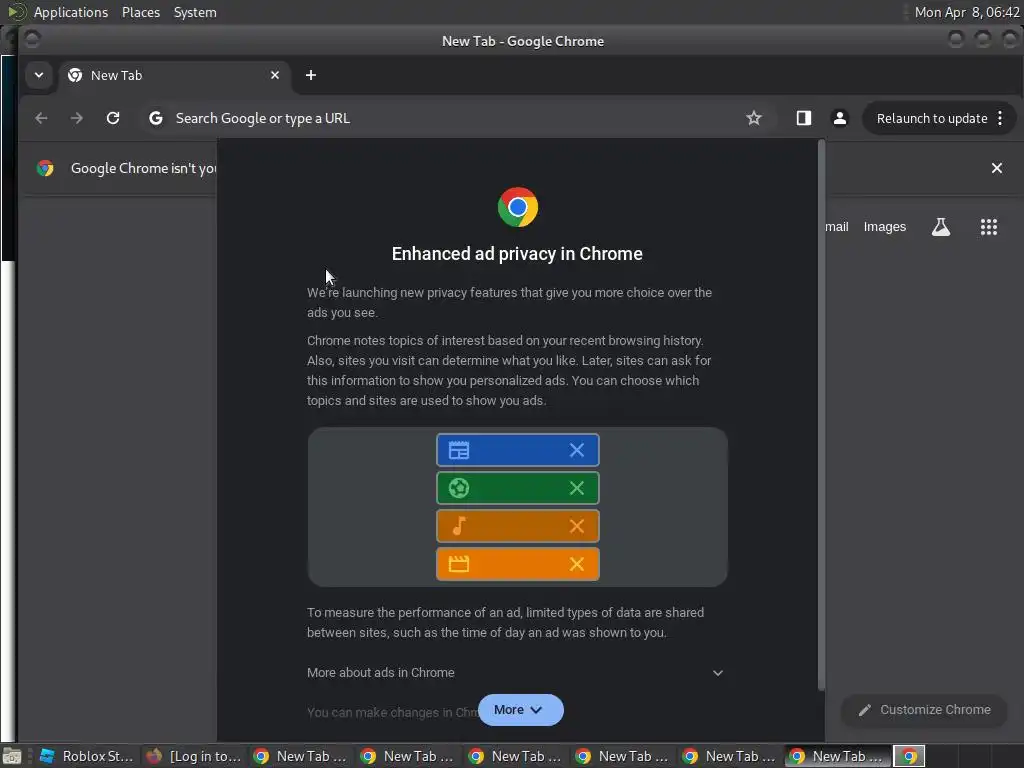Viewport: 1024px width, 768px height.
Task: Click Relaunch to update
Action: 932,118
